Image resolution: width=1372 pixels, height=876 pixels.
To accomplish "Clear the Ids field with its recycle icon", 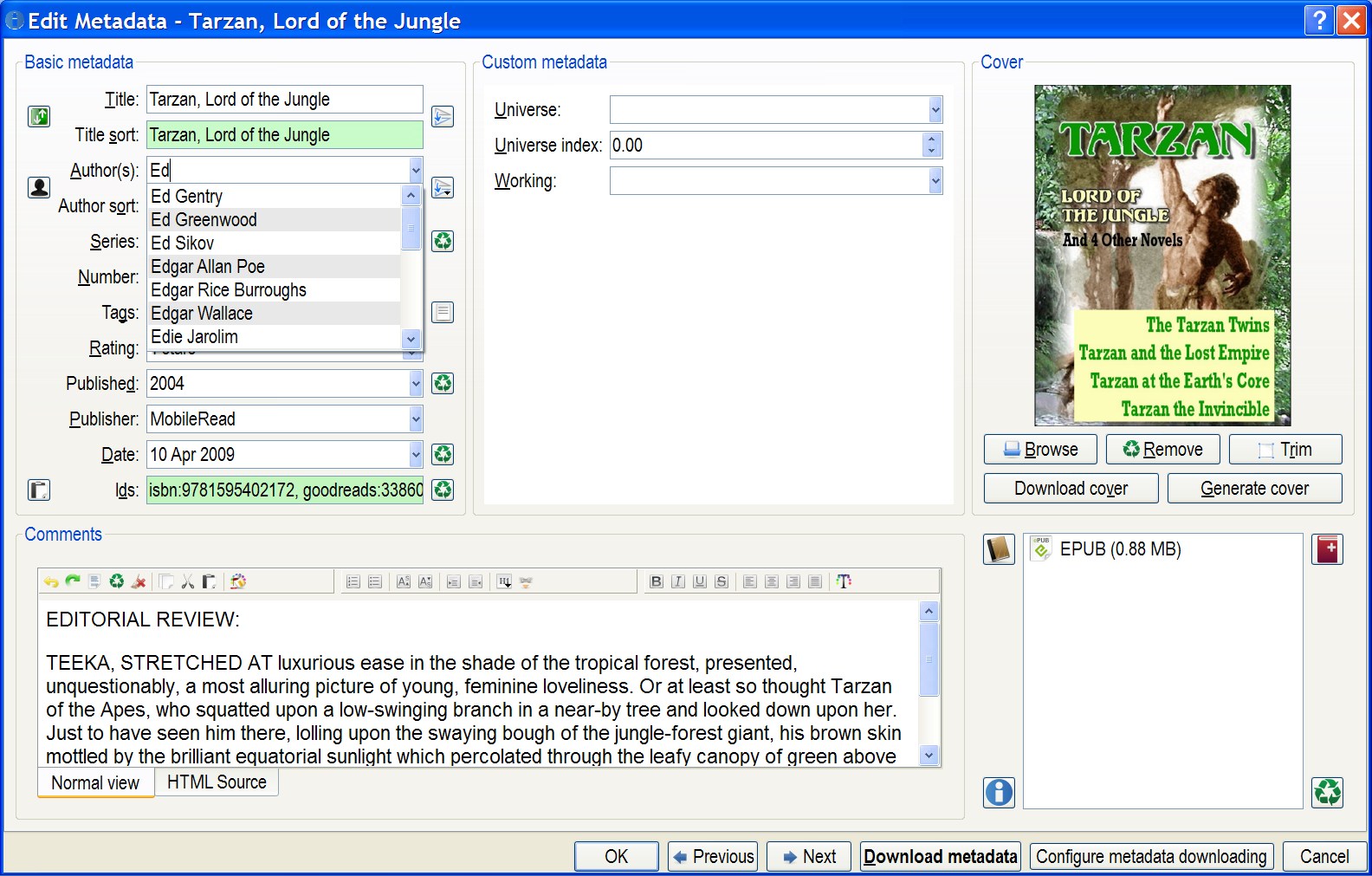I will click(443, 490).
